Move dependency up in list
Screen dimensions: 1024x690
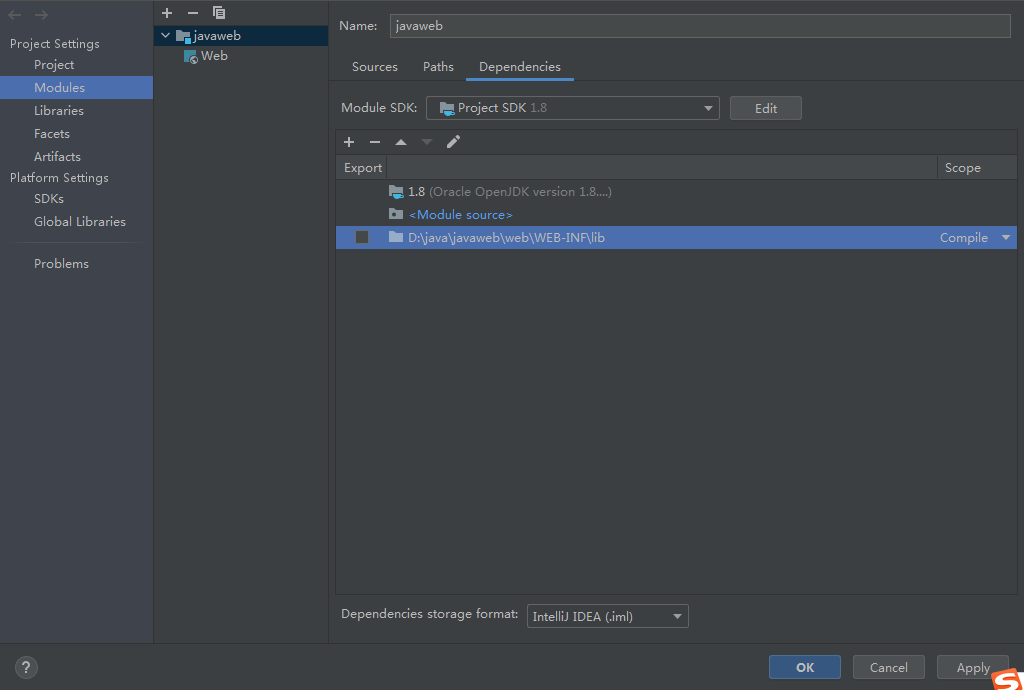[x=401, y=142]
